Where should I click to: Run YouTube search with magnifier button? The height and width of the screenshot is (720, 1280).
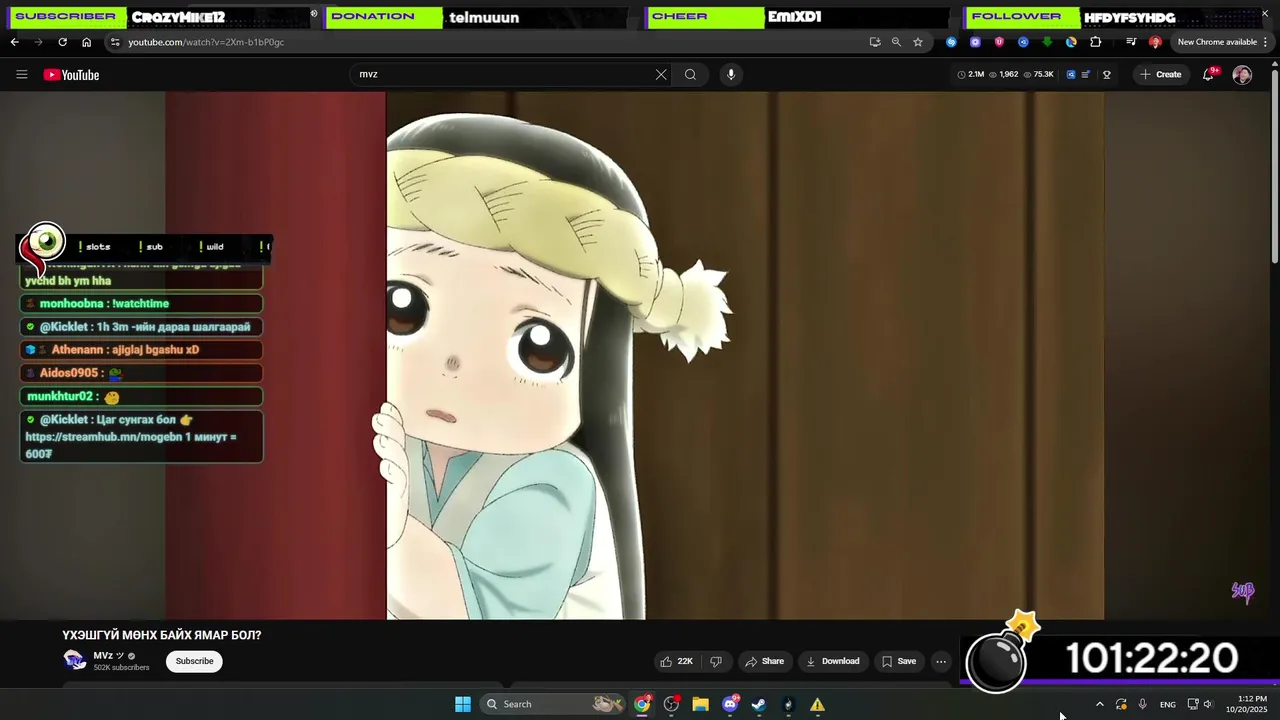click(x=690, y=74)
